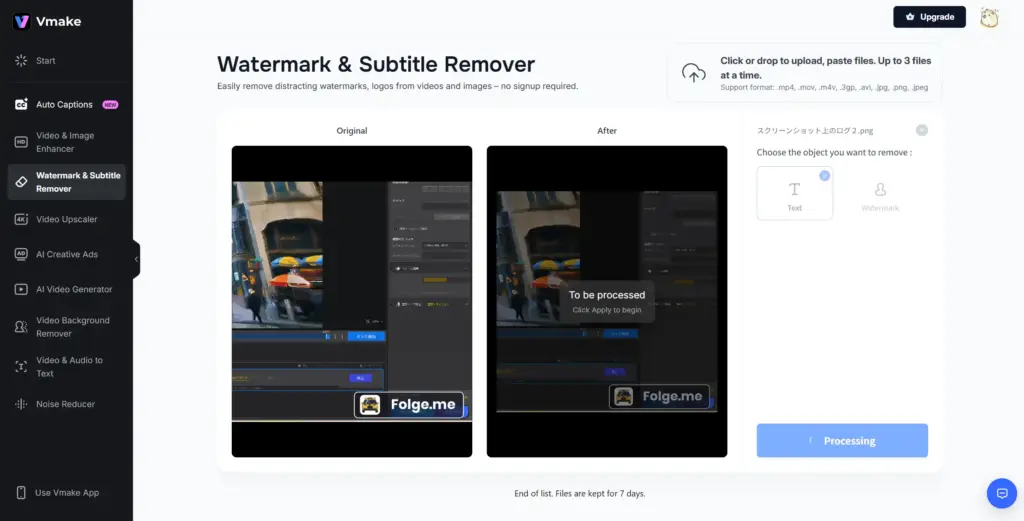Click the Vmake brand name text
The width and height of the screenshot is (1024, 521).
pos(58,22)
